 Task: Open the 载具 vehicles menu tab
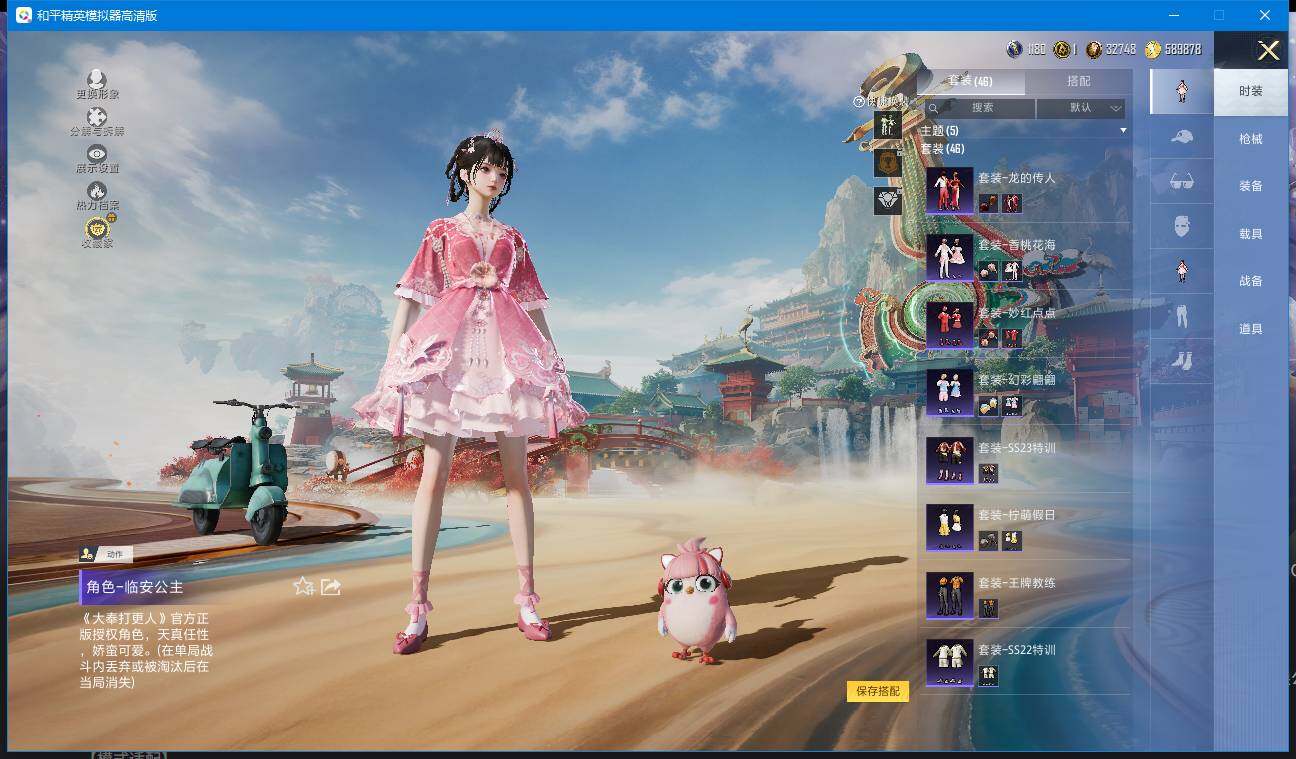coord(1250,234)
